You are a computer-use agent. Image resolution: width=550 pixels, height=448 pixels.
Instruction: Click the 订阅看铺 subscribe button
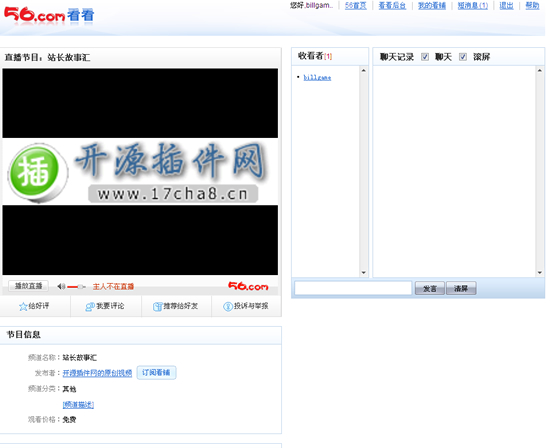pos(156,373)
